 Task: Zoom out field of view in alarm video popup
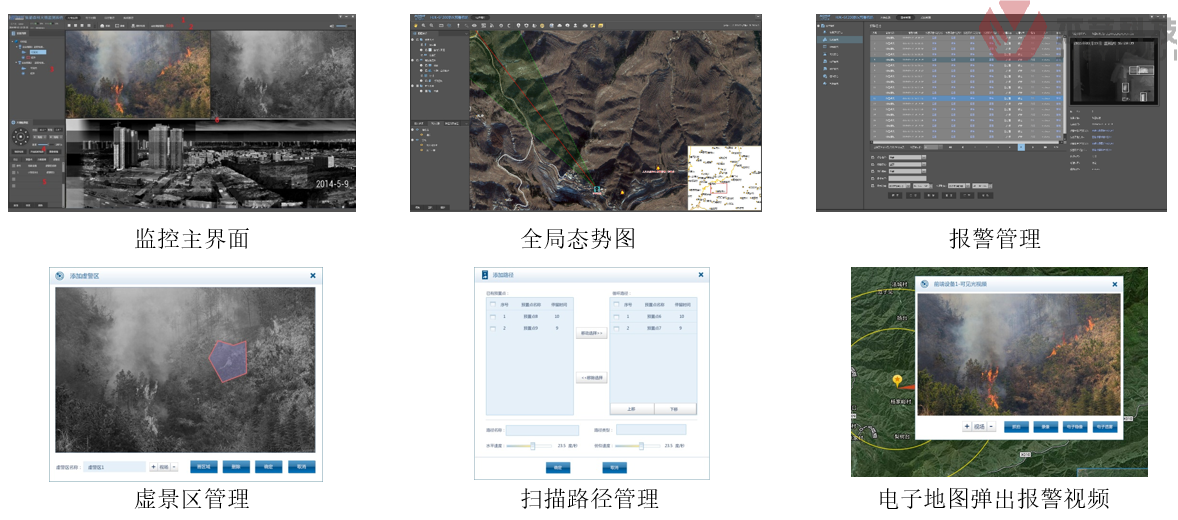[991, 426]
